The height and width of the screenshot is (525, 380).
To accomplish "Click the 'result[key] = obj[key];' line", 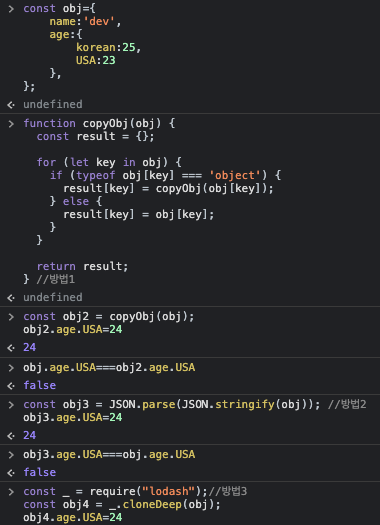I will [138, 214].
